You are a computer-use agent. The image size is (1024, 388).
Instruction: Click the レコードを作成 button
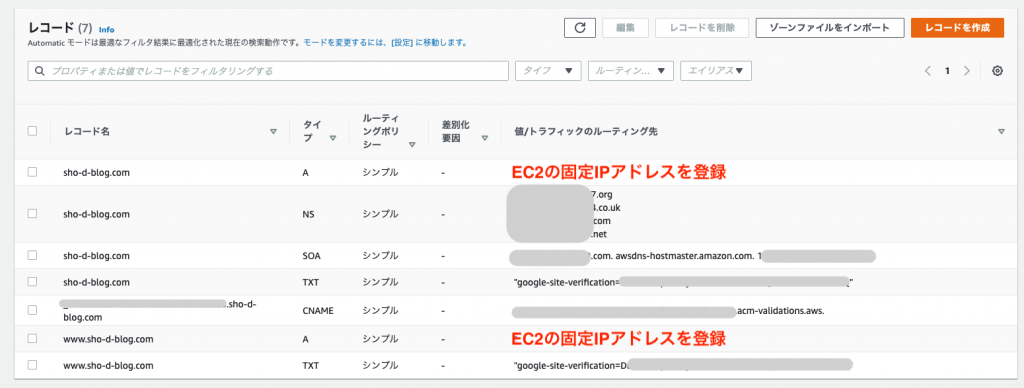click(957, 27)
